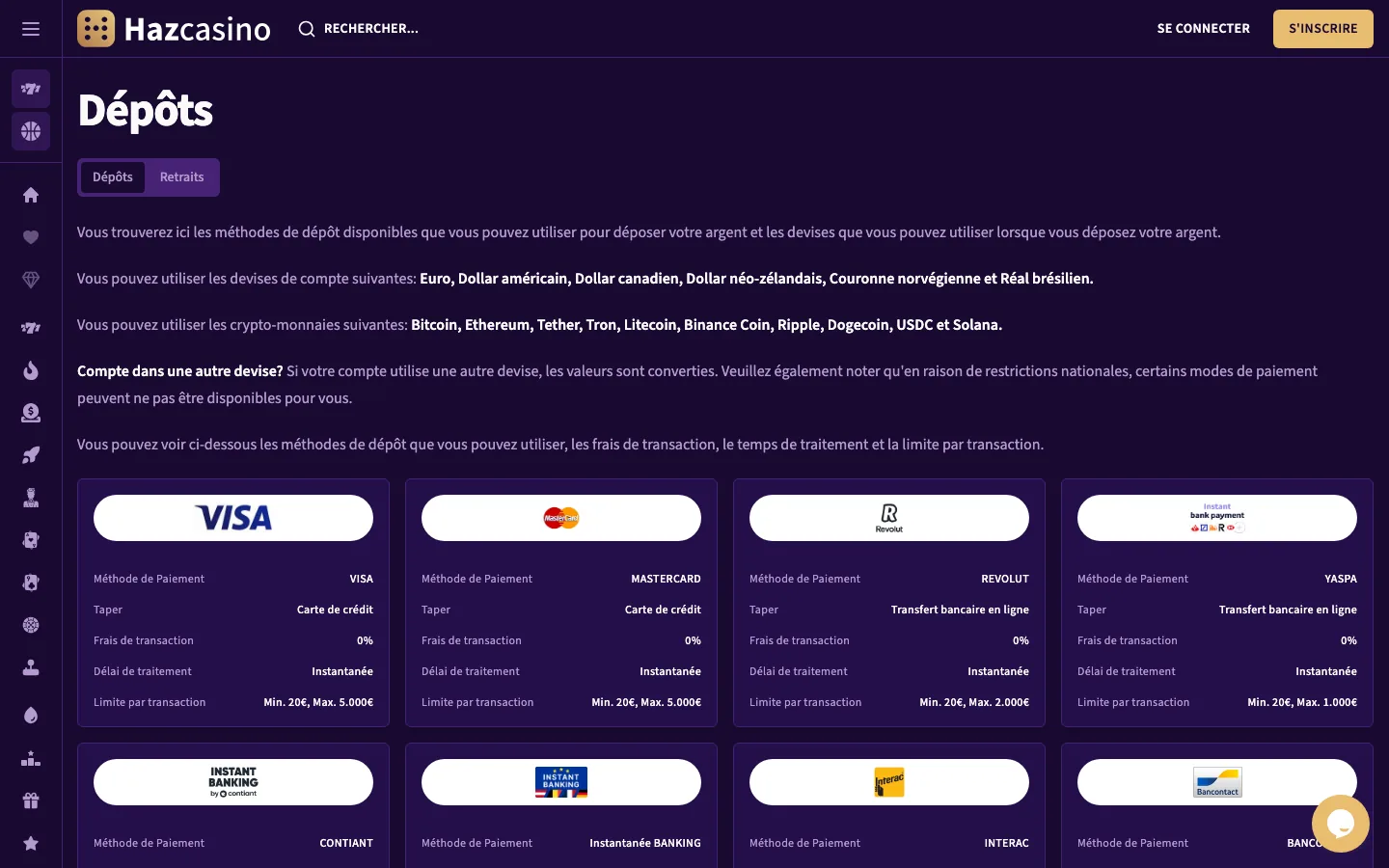
Task: Switch to the Retraits tab
Action: click(181, 177)
